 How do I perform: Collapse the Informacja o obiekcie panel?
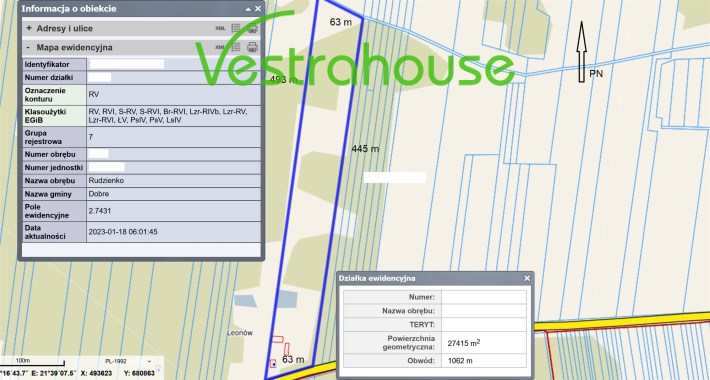pyautogui.click(x=248, y=9)
